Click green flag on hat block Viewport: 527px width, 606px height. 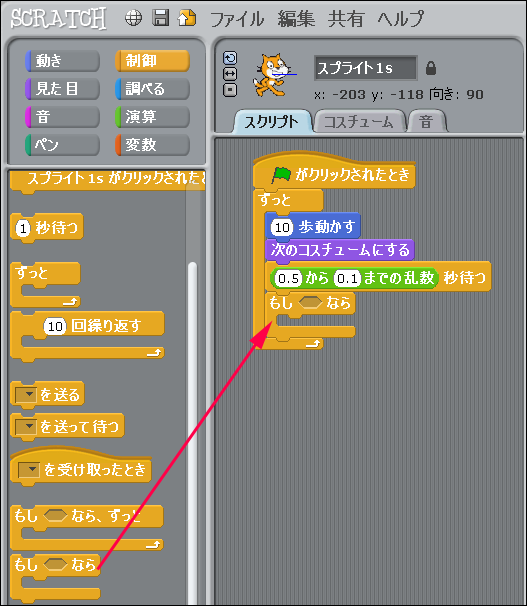click(x=281, y=175)
